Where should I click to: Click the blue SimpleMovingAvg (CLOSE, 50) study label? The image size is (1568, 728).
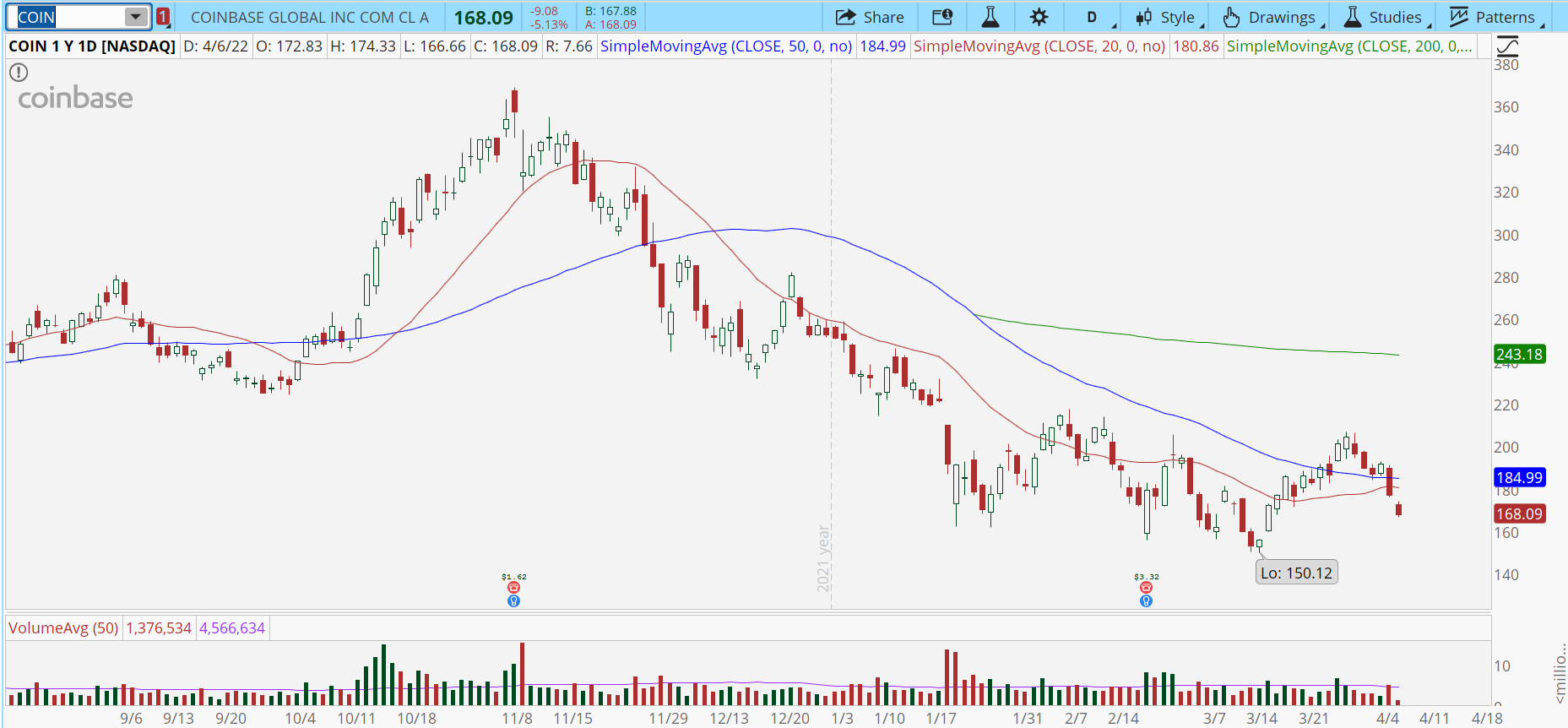click(x=726, y=46)
